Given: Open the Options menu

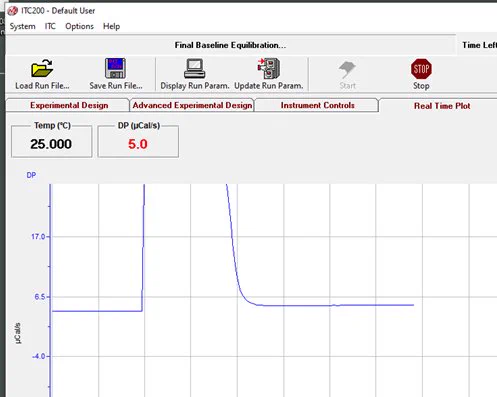Looking at the screenshot, I should pyautogui.click(x=79, y=26).
